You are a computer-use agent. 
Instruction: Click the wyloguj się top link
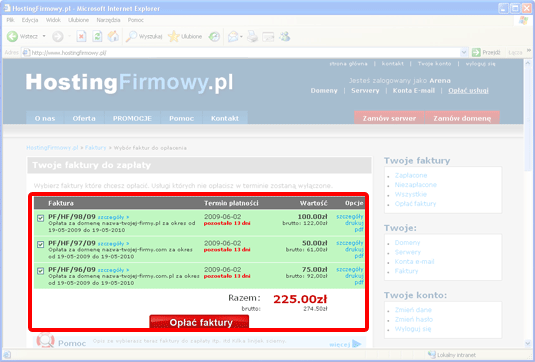coord(480,64)
